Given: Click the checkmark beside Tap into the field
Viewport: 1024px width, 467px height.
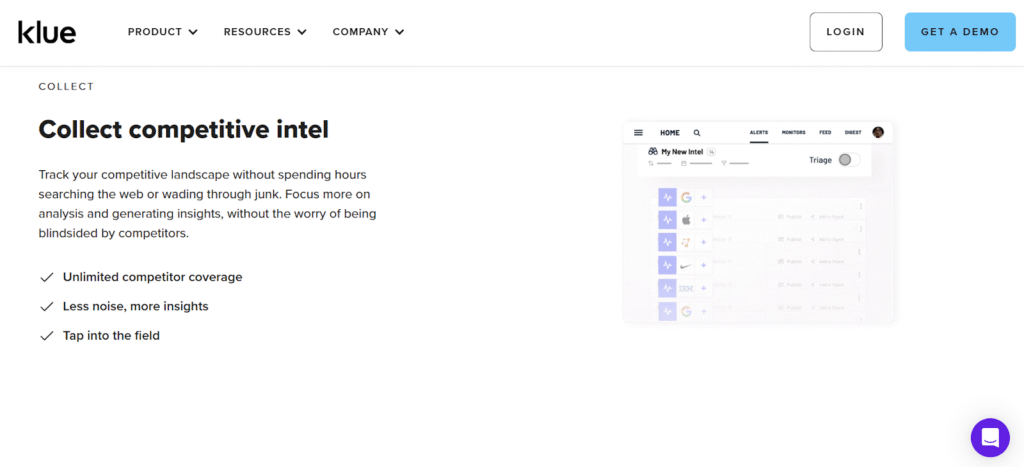Looking at the screenshot, I should [x=46, y=336].
